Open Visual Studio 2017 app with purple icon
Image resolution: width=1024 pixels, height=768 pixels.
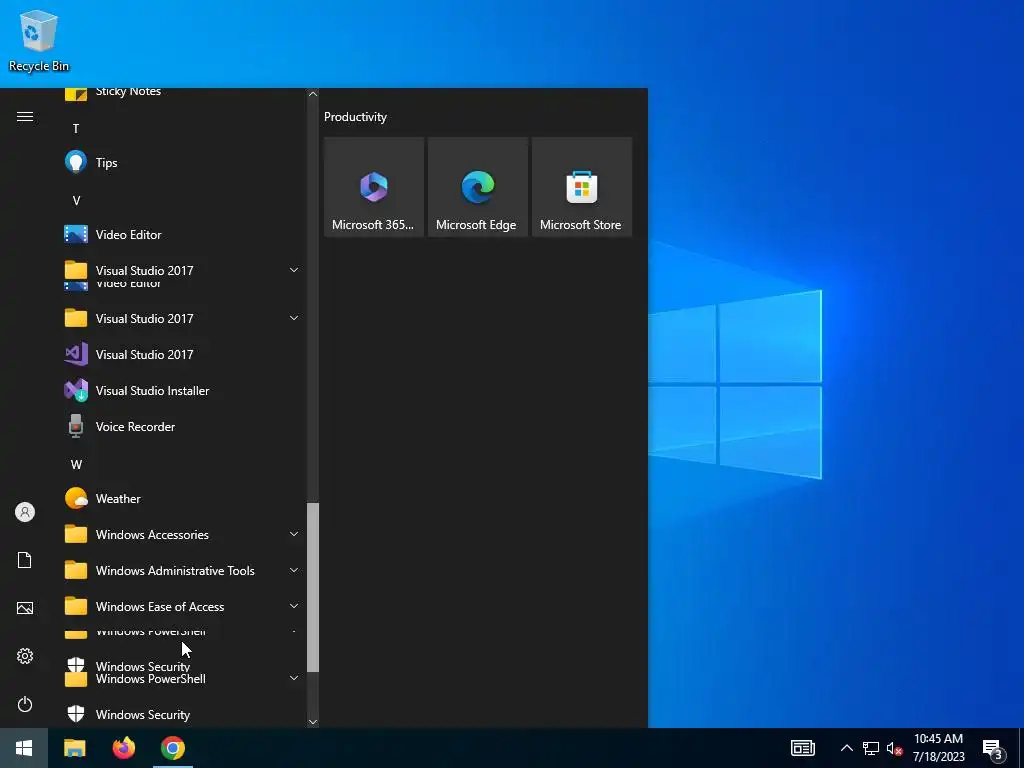(182, 355)
